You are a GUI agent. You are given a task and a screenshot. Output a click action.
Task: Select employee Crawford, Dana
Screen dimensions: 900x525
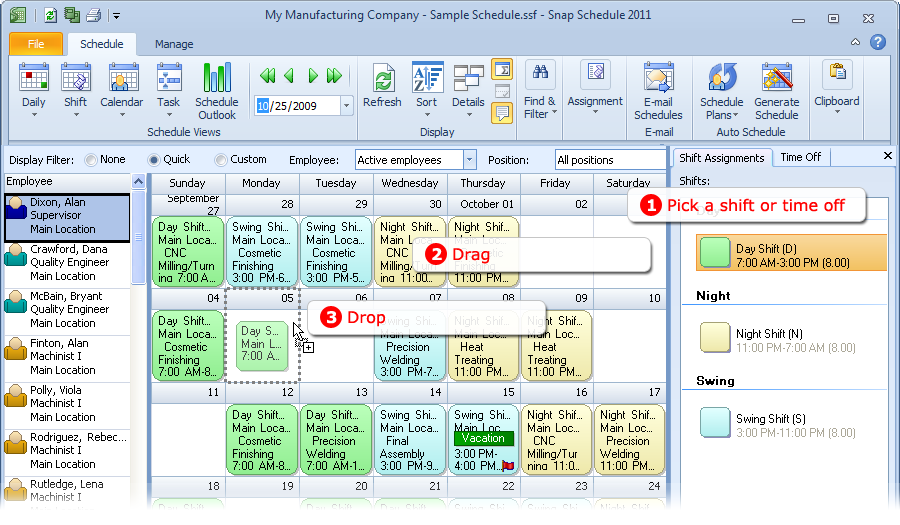pyautogui.click(x=67, y=263)
